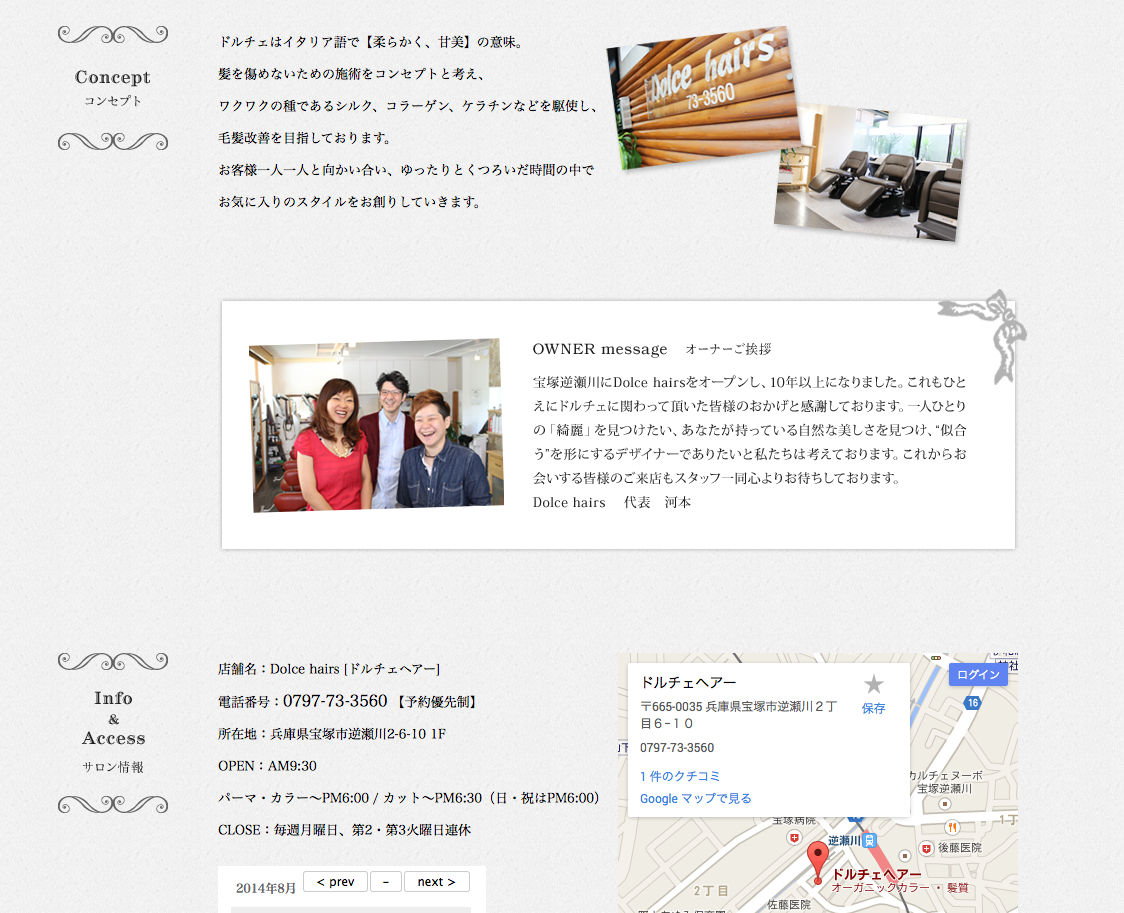This screenshot has height=913, width=1124.
Task: Click the save star icon in map card
Action: (x=873, y=684)
